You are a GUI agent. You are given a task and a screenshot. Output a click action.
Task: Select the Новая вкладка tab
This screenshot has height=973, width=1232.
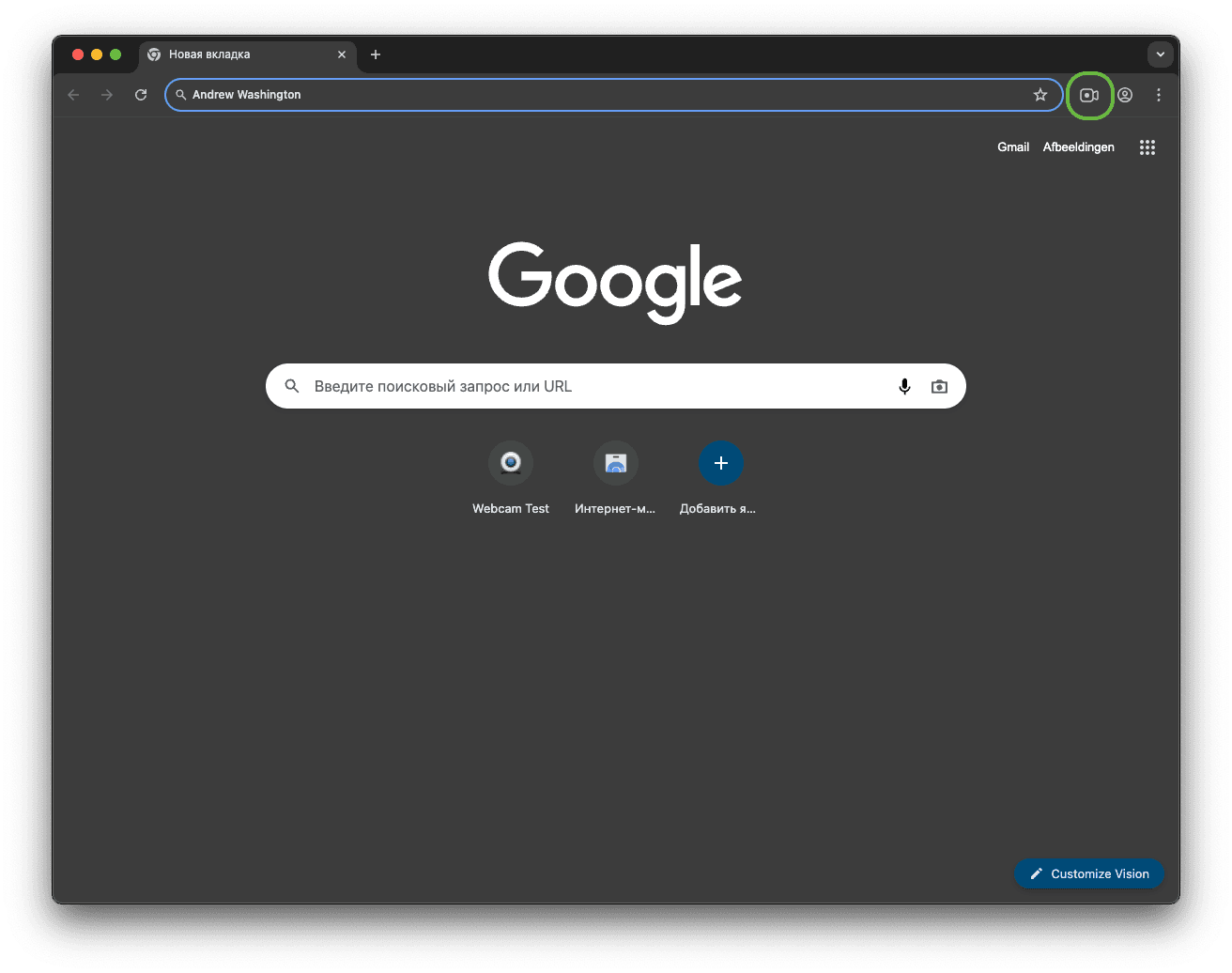tap(235, 54)
